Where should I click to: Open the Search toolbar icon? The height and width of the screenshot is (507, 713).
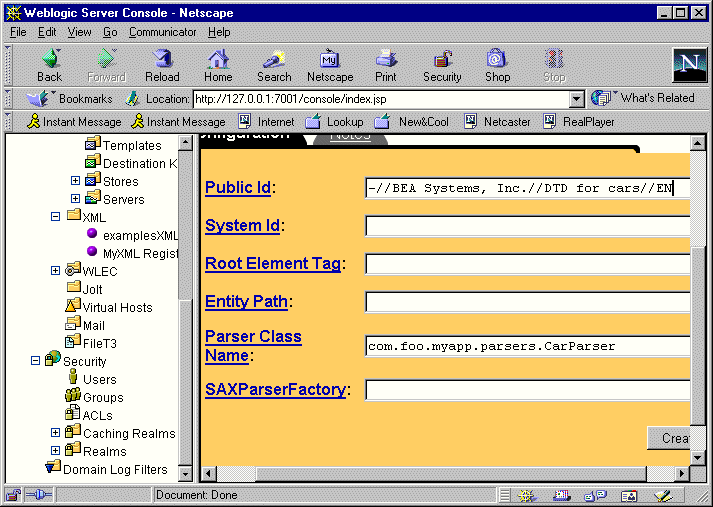click(x=274, y=65)
